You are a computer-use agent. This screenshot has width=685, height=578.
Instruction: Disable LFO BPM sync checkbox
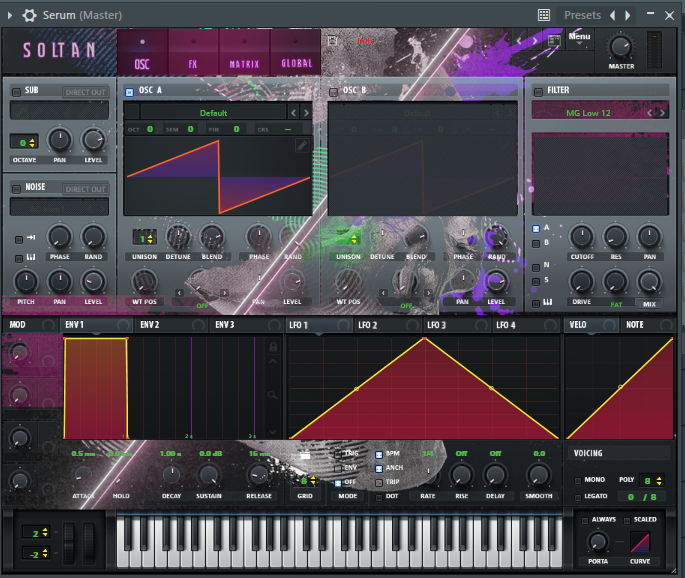coord(379,455)
